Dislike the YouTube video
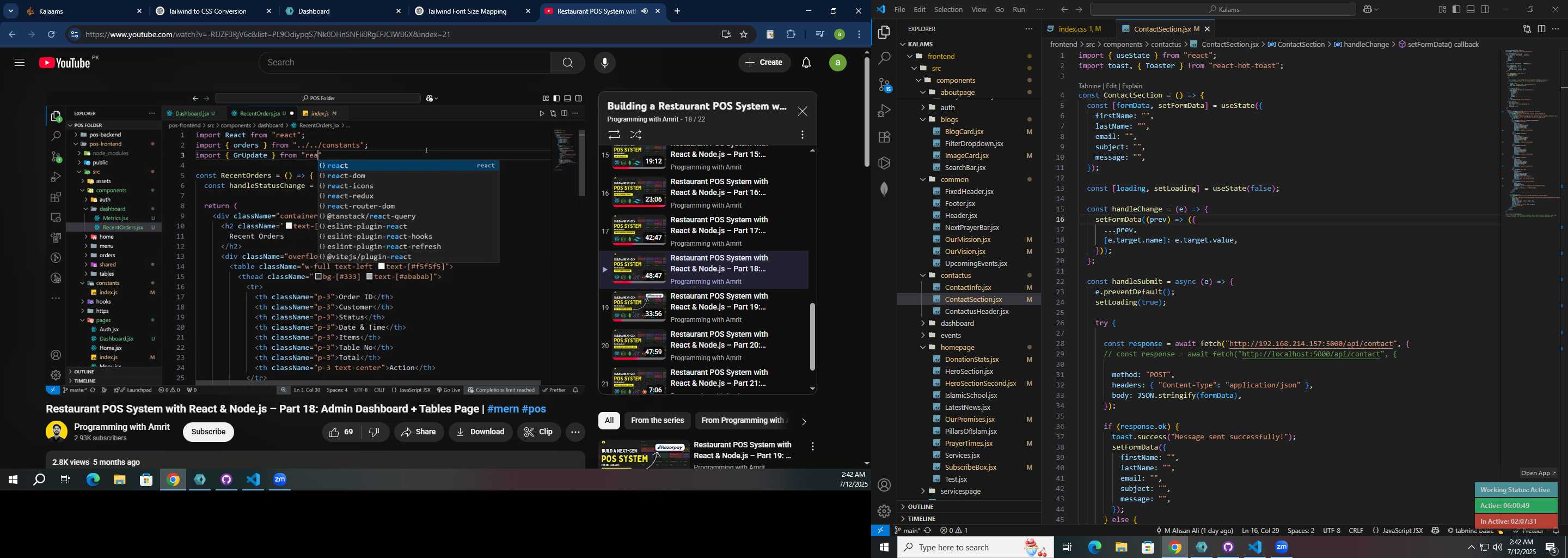 pyautogui.click(x=375, y=432)
